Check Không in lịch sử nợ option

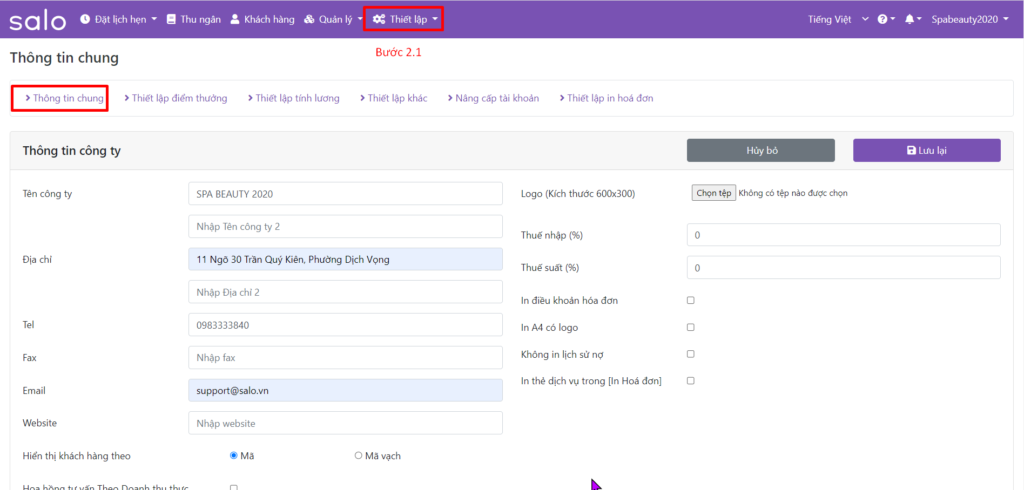coord(690,354)
